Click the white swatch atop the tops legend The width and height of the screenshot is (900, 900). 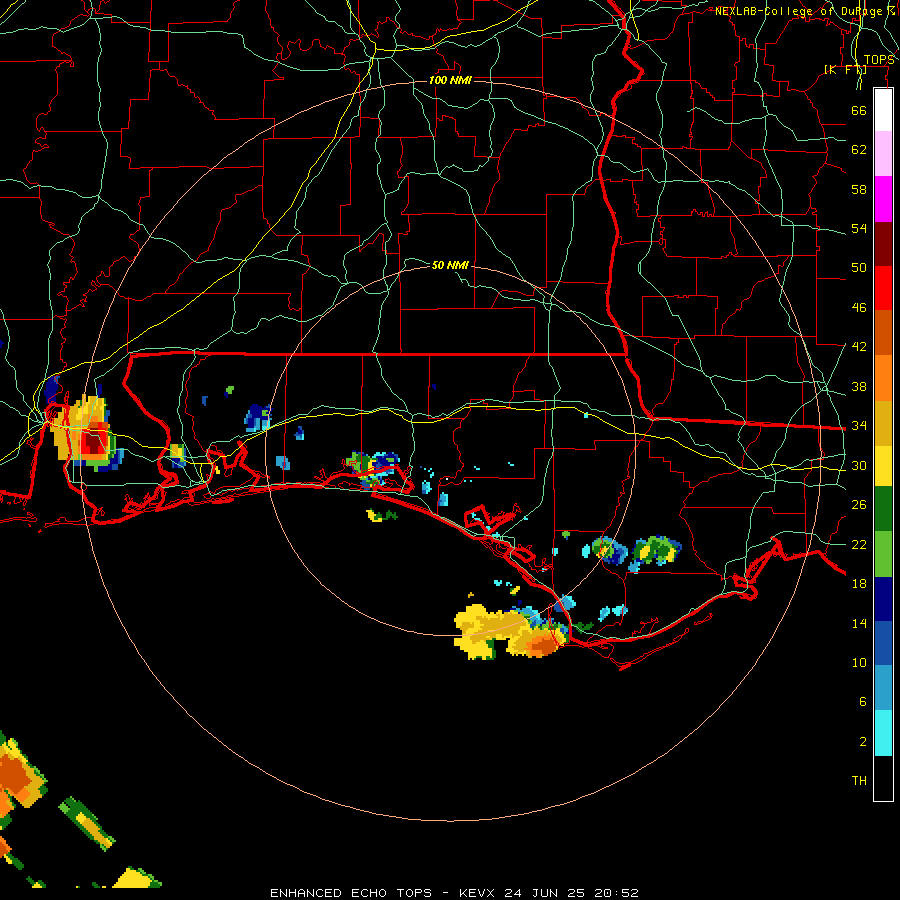883,110
